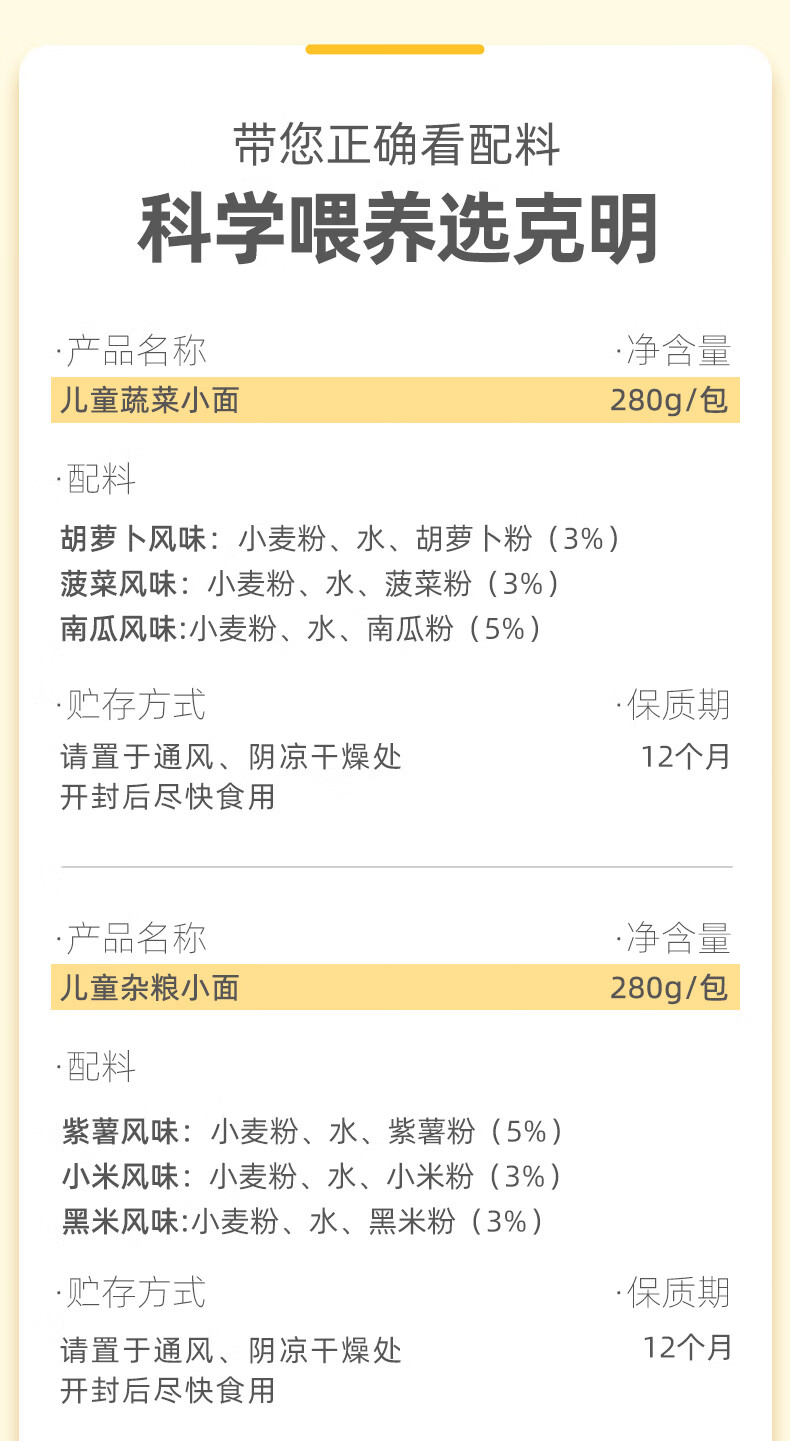
Task: Click 280g/包 beside 儿童蔬菜小面
Action: (x=668, y=401)
